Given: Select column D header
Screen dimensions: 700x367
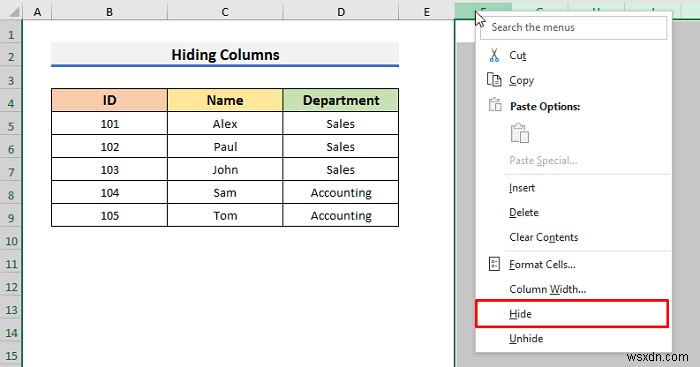Looking at the screenshot, I should coord(341,12).
